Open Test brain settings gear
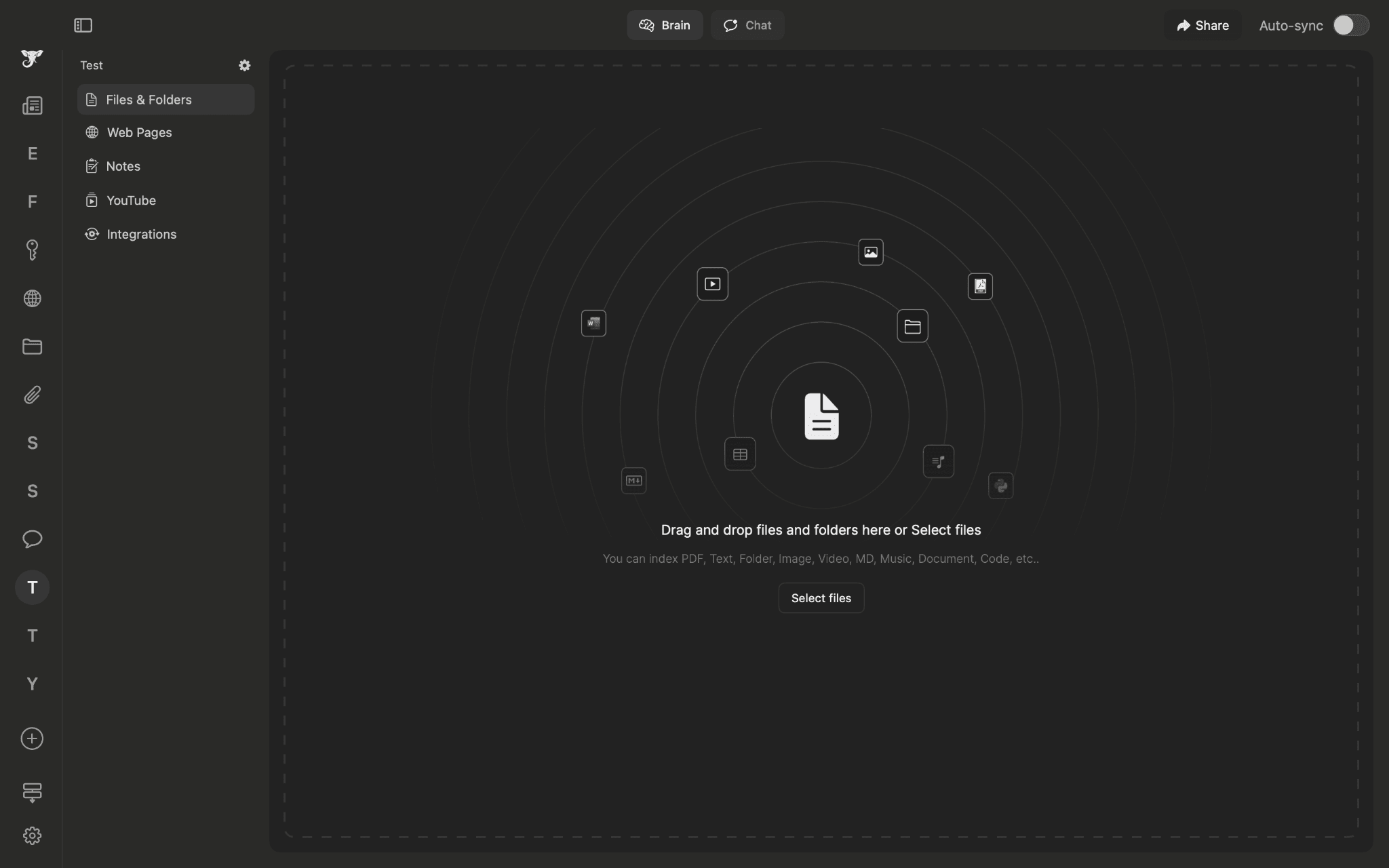The width and height of the screenshot is (1389, 868). coord(244,66)
